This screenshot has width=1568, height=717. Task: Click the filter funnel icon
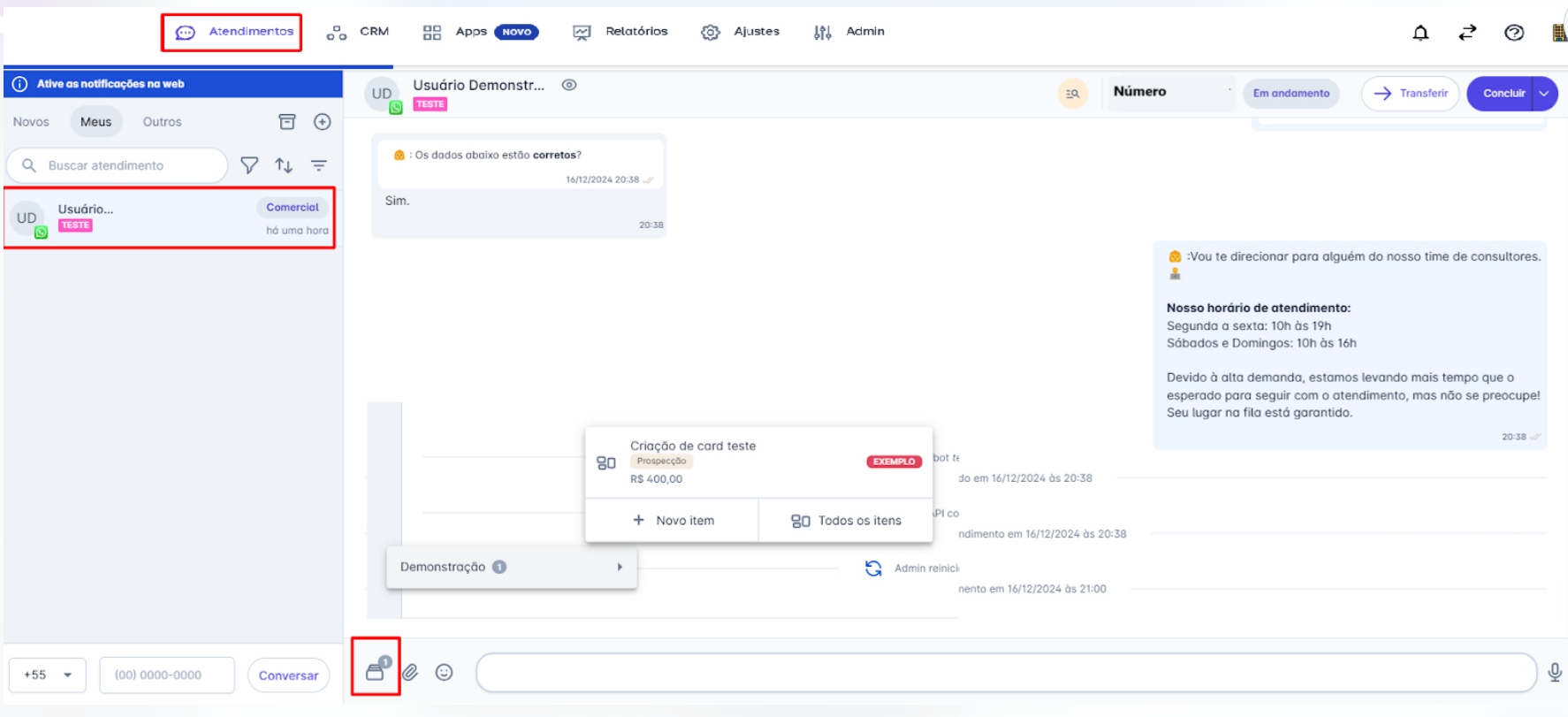click(249, 165)
